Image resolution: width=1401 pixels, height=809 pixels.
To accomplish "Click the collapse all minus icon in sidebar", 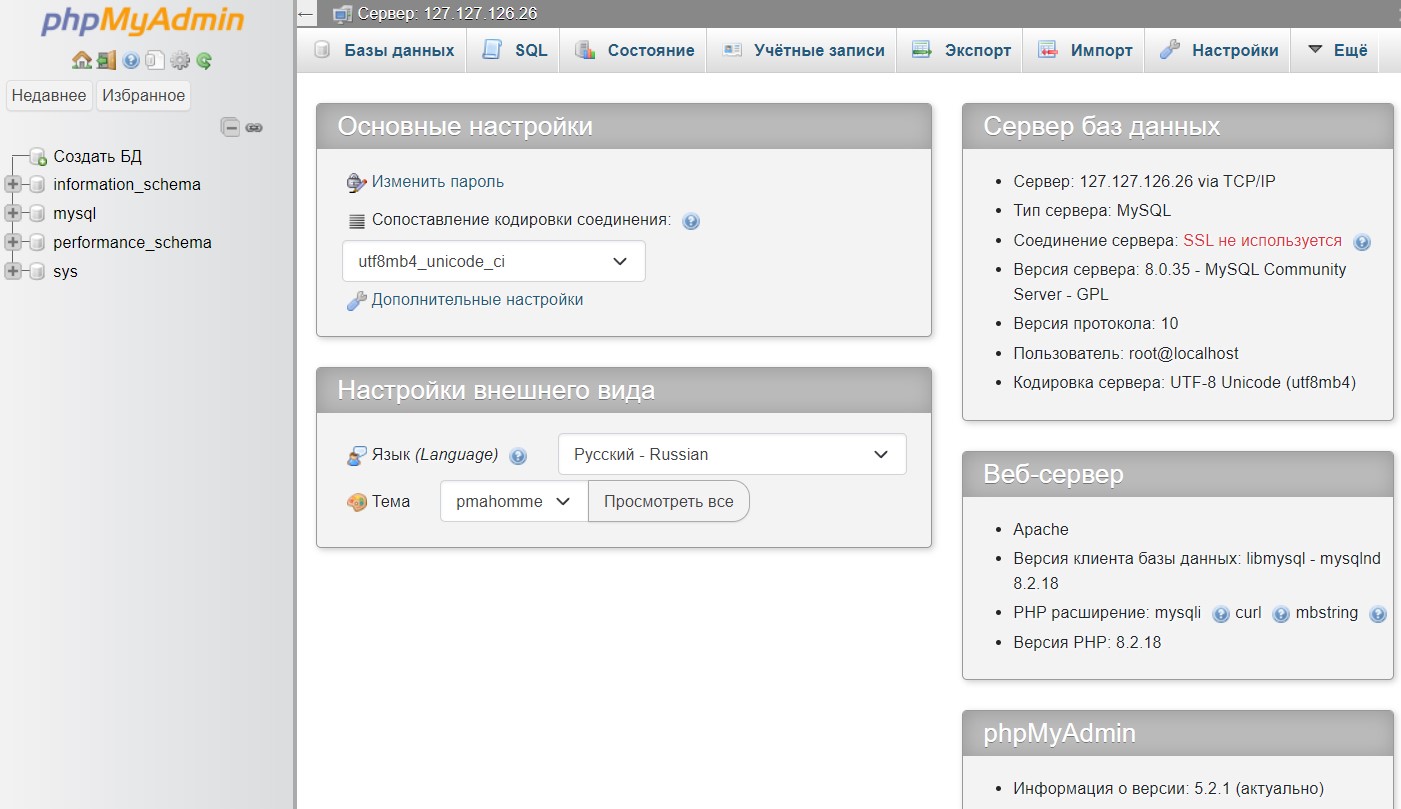I will tap(231, 127).
